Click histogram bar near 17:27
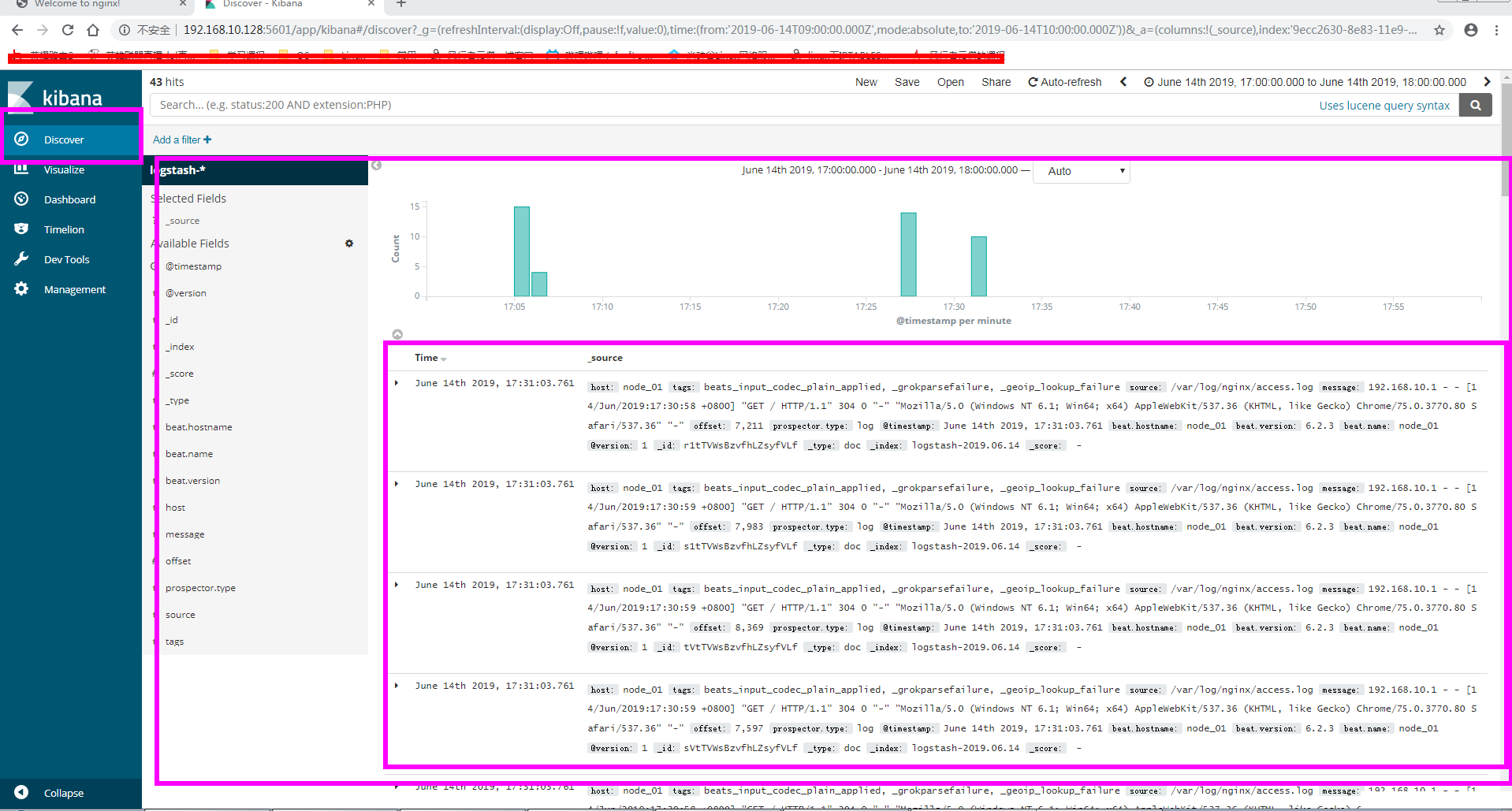The image size is (1512, 811). [908, 255]
